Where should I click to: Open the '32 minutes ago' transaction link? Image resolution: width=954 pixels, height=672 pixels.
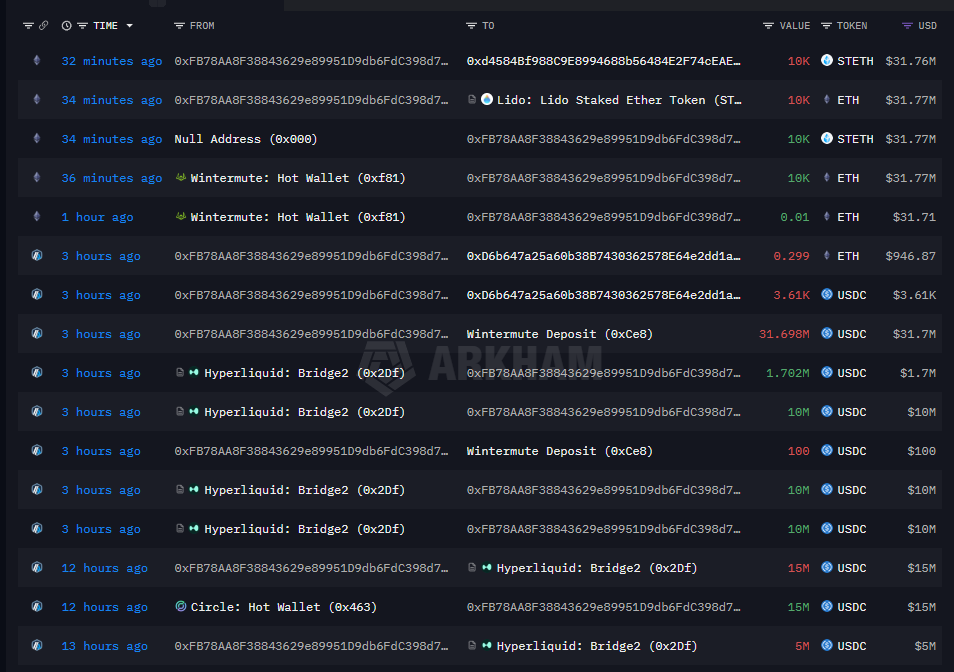coord(111,61)
